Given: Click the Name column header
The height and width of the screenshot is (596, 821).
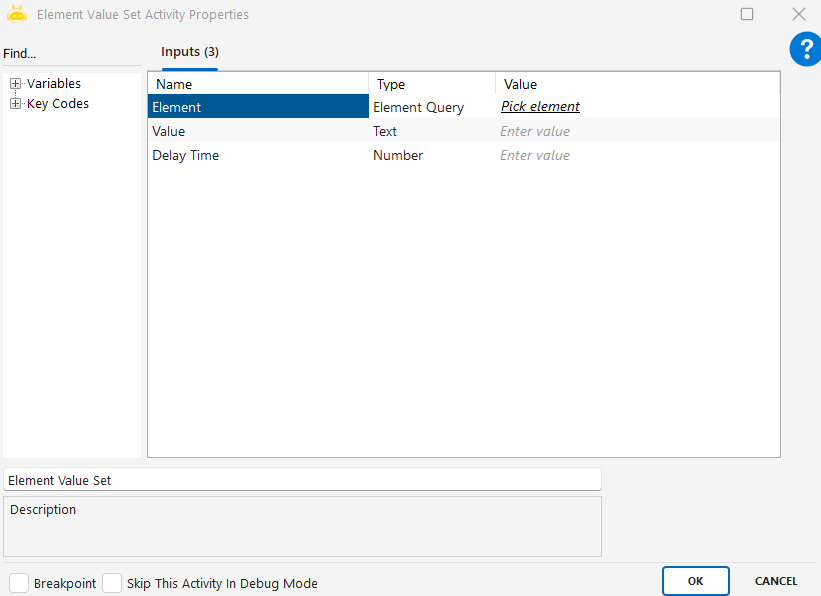Looking at the screenshot, I should point(174,85).
